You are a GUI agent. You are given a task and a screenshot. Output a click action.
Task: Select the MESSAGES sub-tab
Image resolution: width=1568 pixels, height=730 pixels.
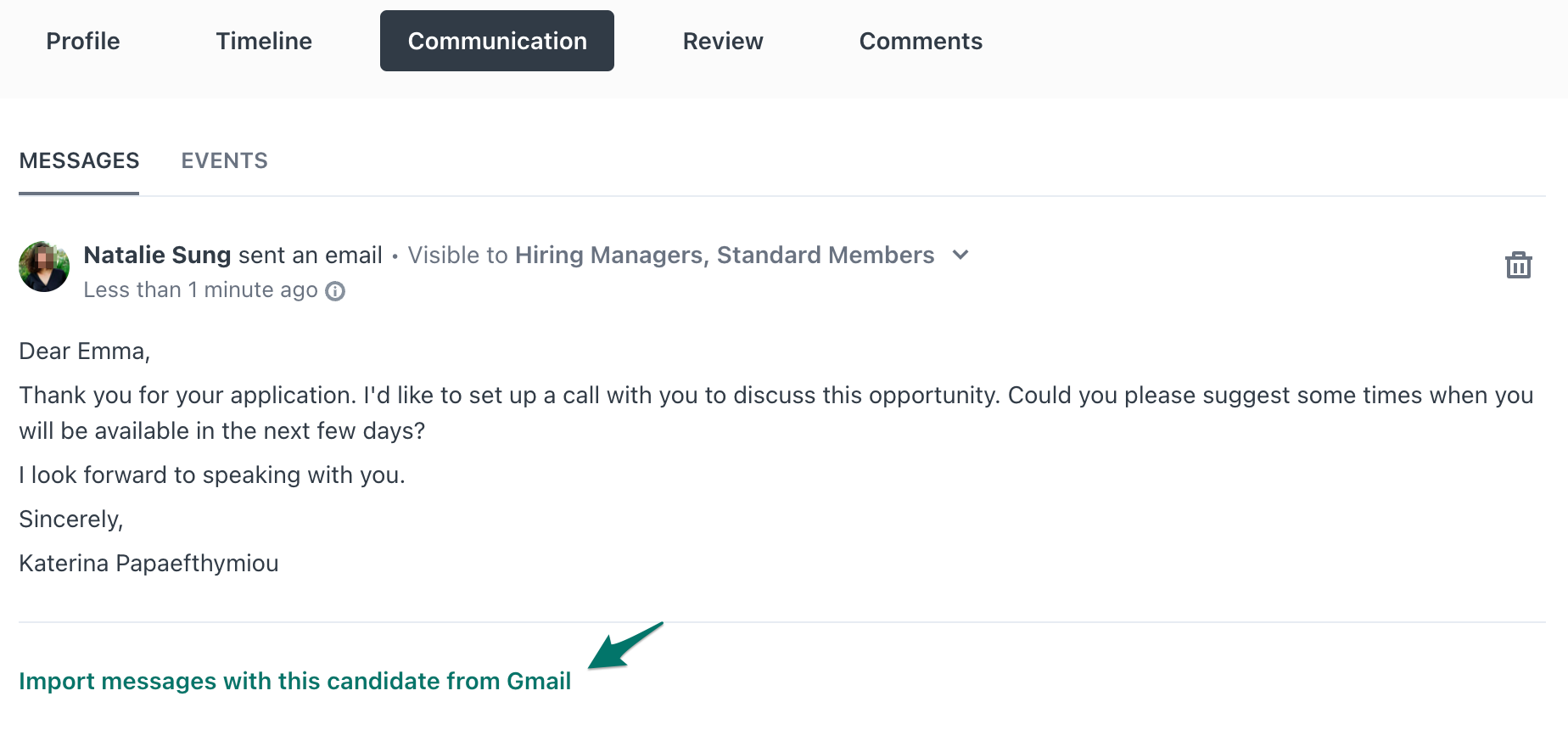point(79,160)
